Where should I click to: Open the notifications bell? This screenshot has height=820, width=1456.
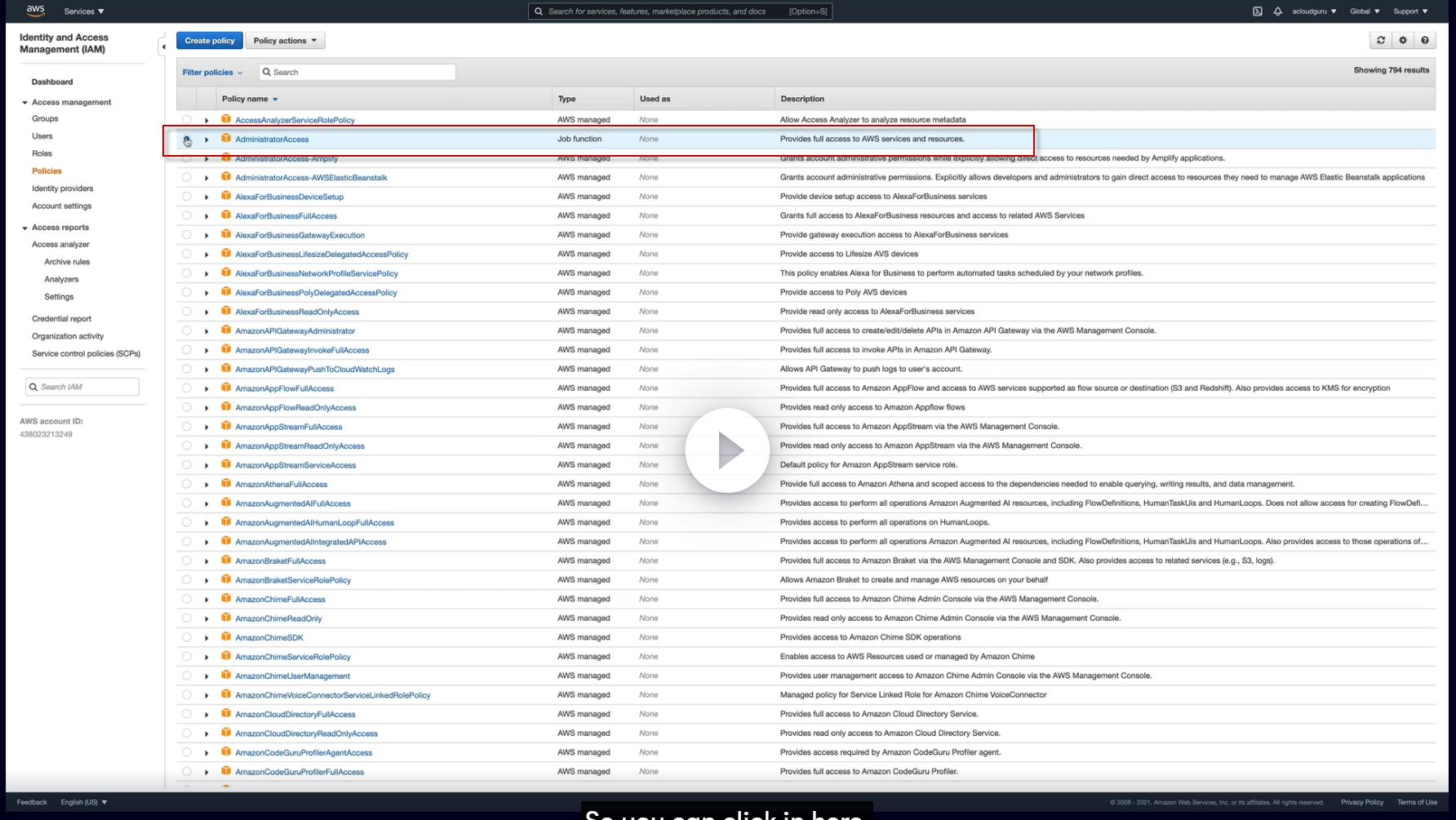(1277, 11)
